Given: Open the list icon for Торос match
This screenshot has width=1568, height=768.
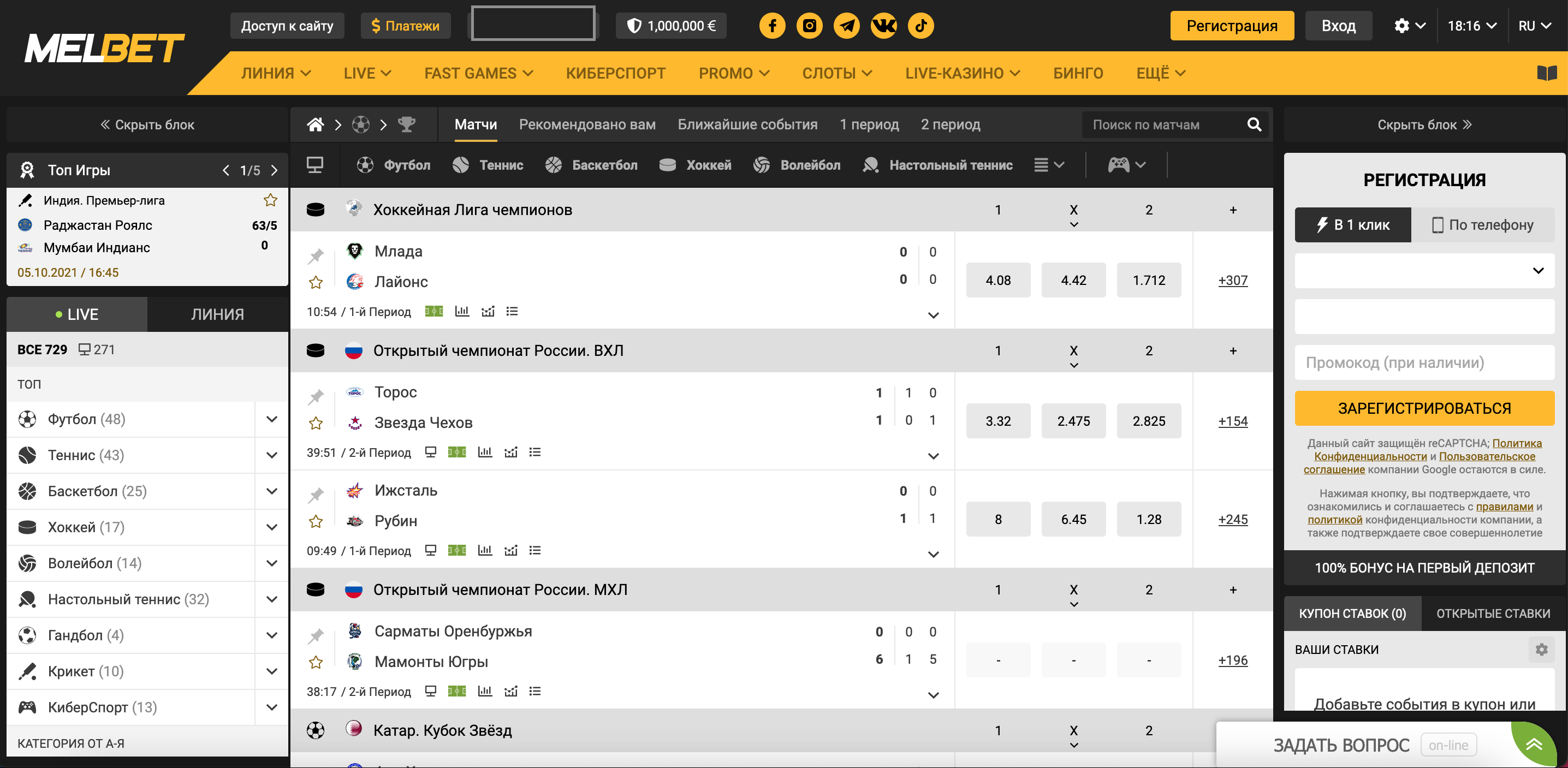Looking at the screenshot, I should (534, 452).
